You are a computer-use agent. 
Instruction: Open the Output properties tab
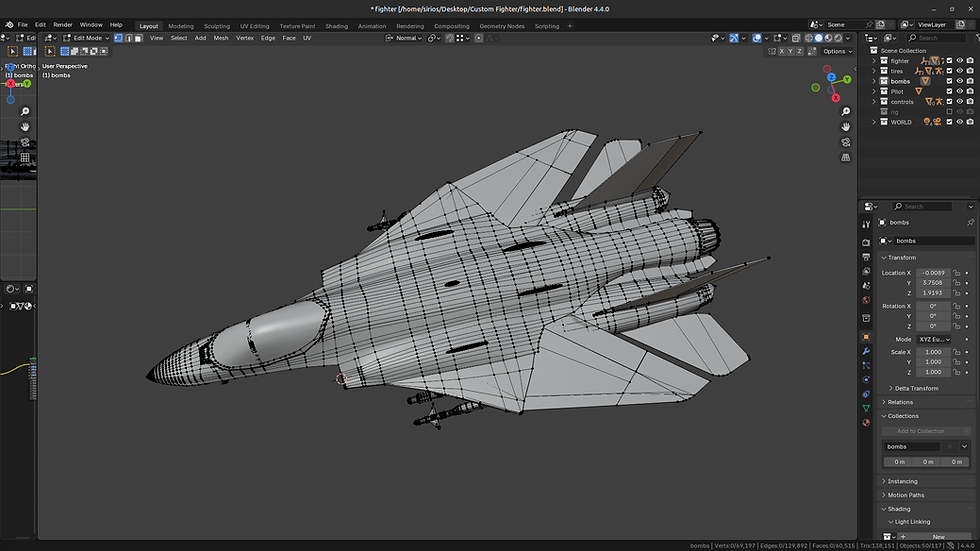[x=866, y=257]
